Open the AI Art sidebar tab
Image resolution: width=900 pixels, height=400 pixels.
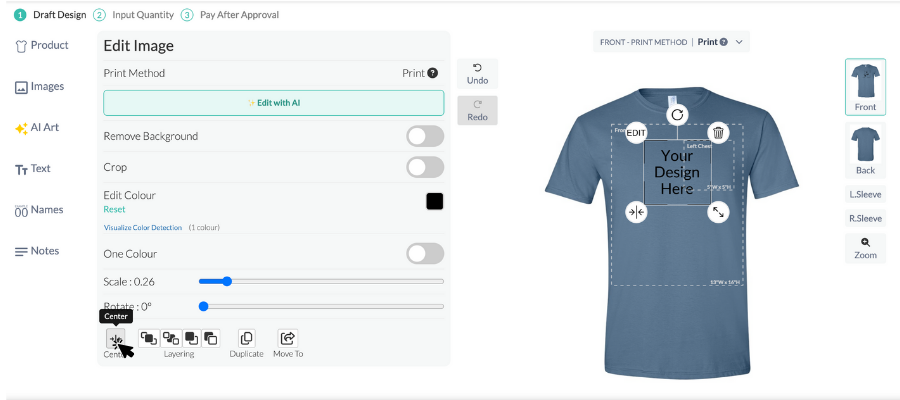[x=37, y=128]
